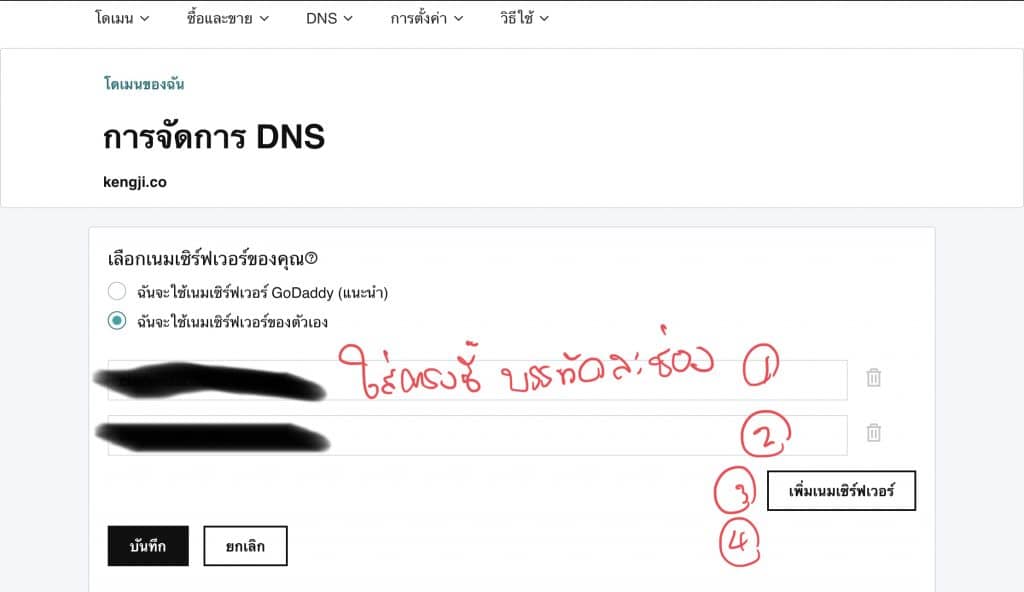Viewport: 1024px width, 592px height.
Task: Select the ฉันจะใช้เนมเซิร์ฟเวอร์ของตัวเอง radio option
Action: tap(117, 321)
